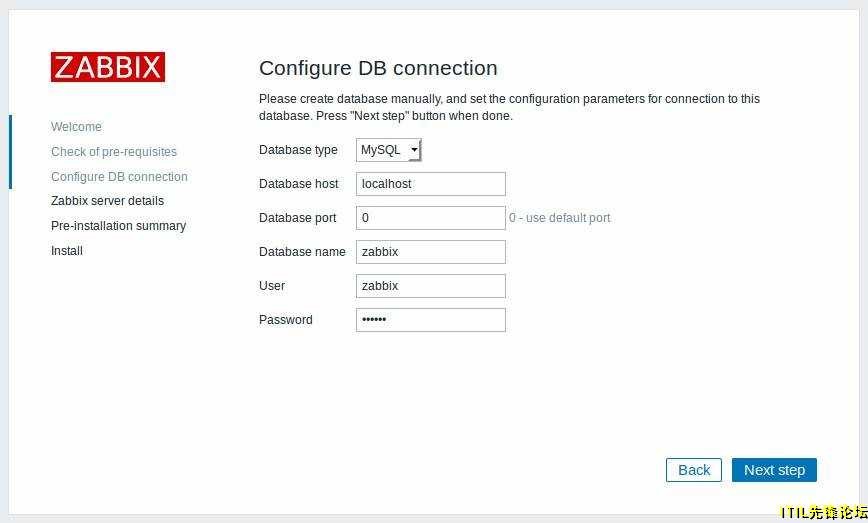Click the "0 - use default port" hint

point(560,218)
